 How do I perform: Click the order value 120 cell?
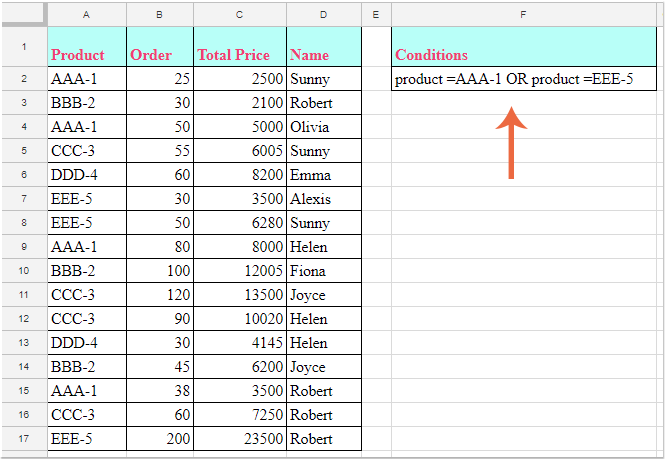(159, 295)
